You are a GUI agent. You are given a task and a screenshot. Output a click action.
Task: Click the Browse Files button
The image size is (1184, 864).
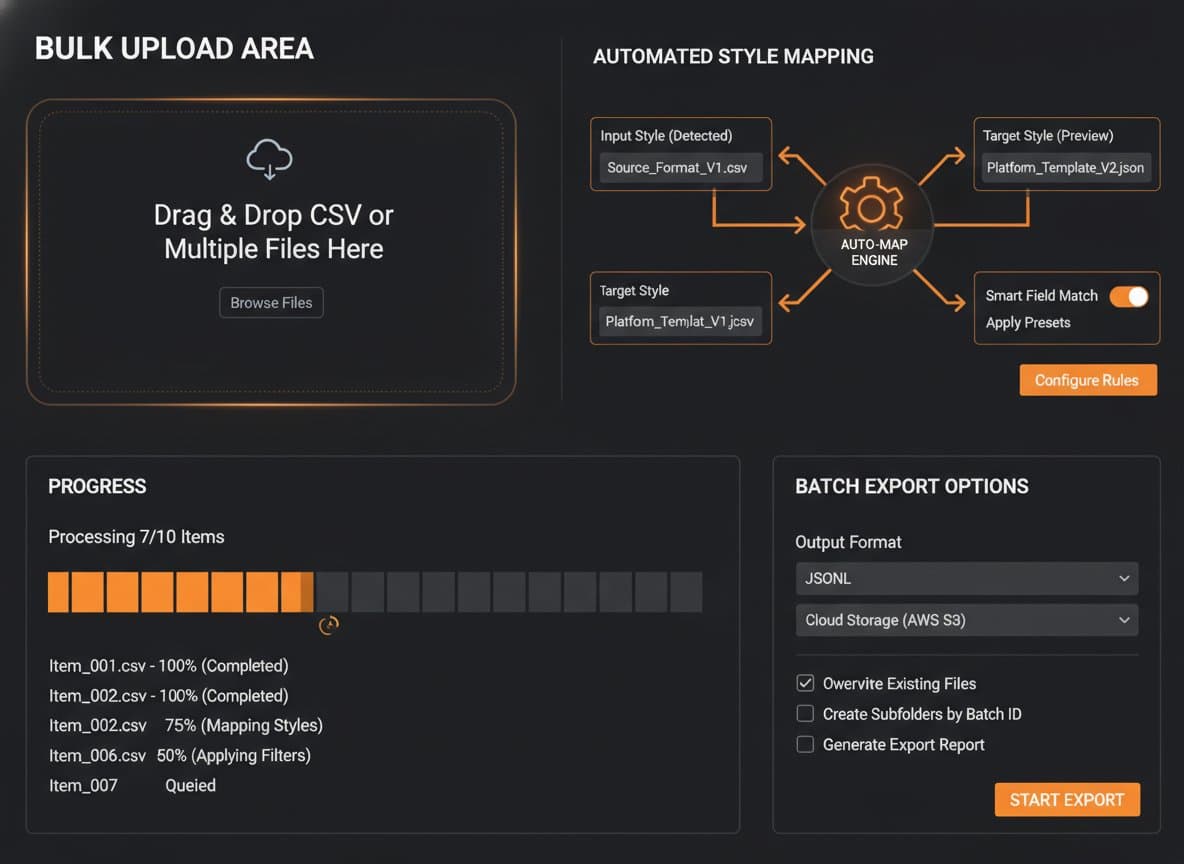click(x=271, y=303)
